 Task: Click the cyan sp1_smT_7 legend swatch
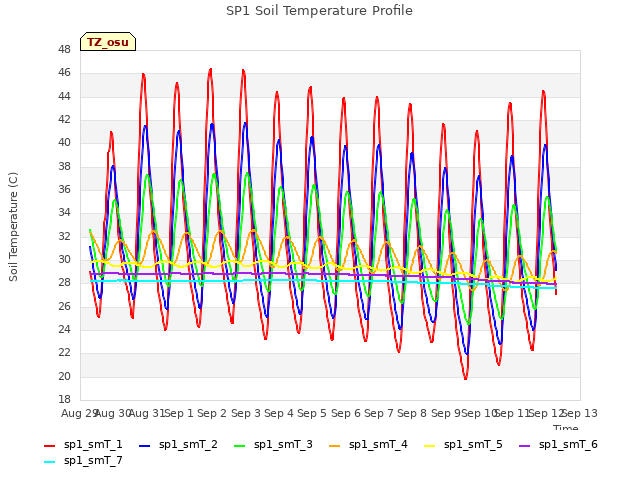49,462
